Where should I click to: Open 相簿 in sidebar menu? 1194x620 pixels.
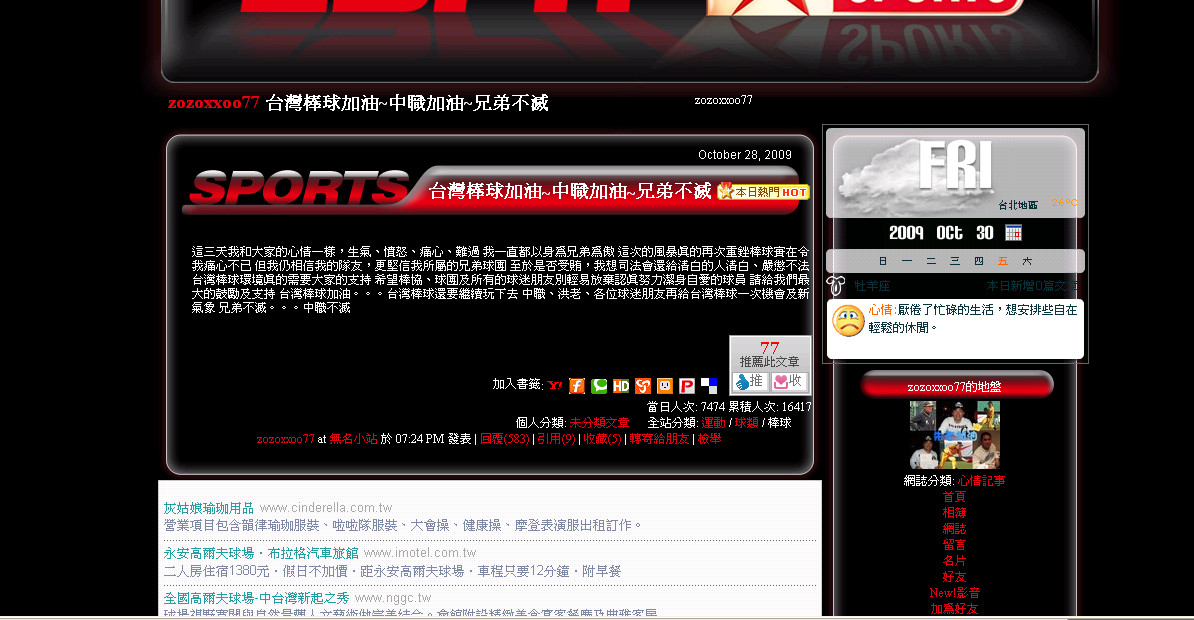(954, 513)
